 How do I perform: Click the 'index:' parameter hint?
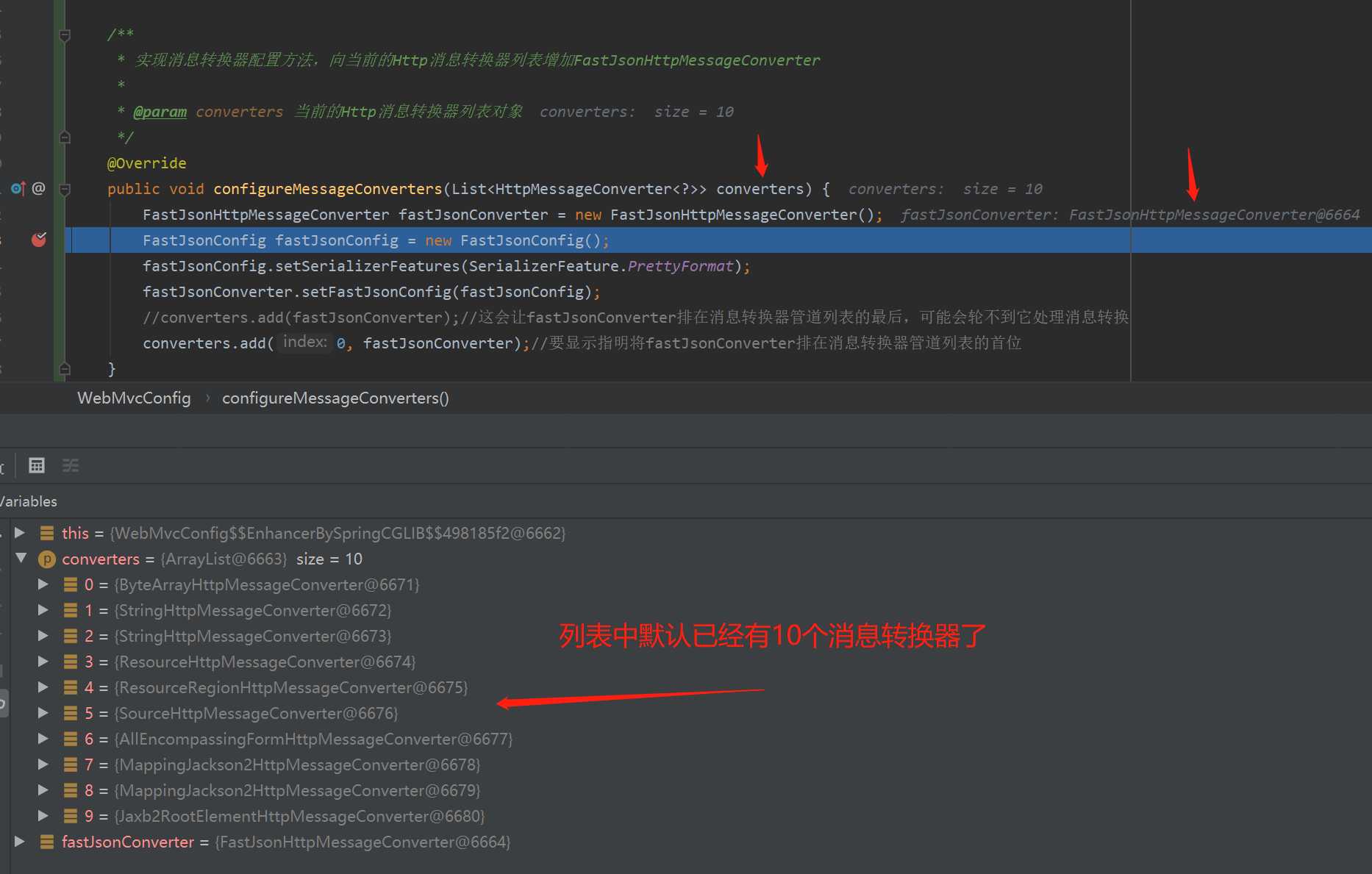click(305, 342)
